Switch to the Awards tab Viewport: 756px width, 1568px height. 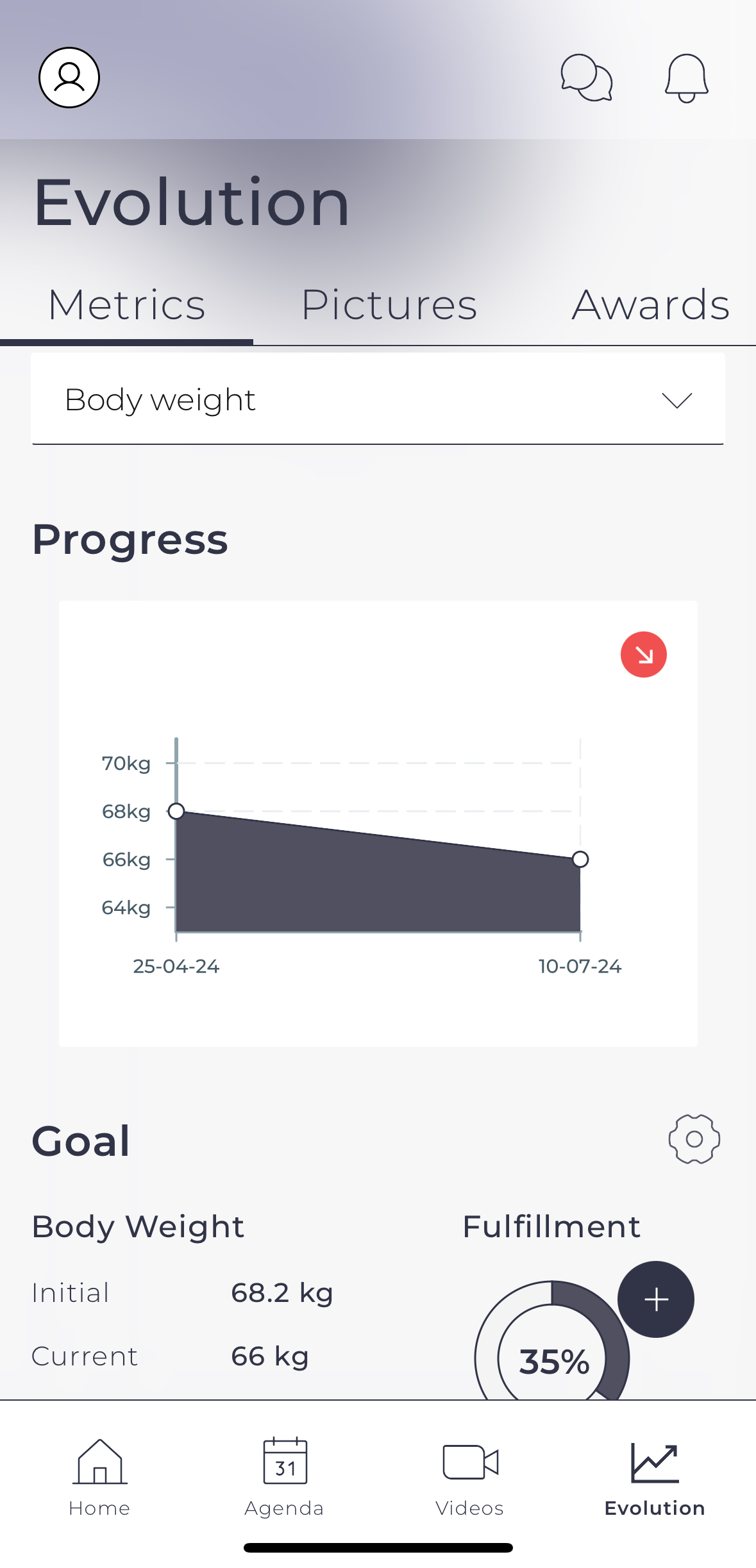pos(650,305)
